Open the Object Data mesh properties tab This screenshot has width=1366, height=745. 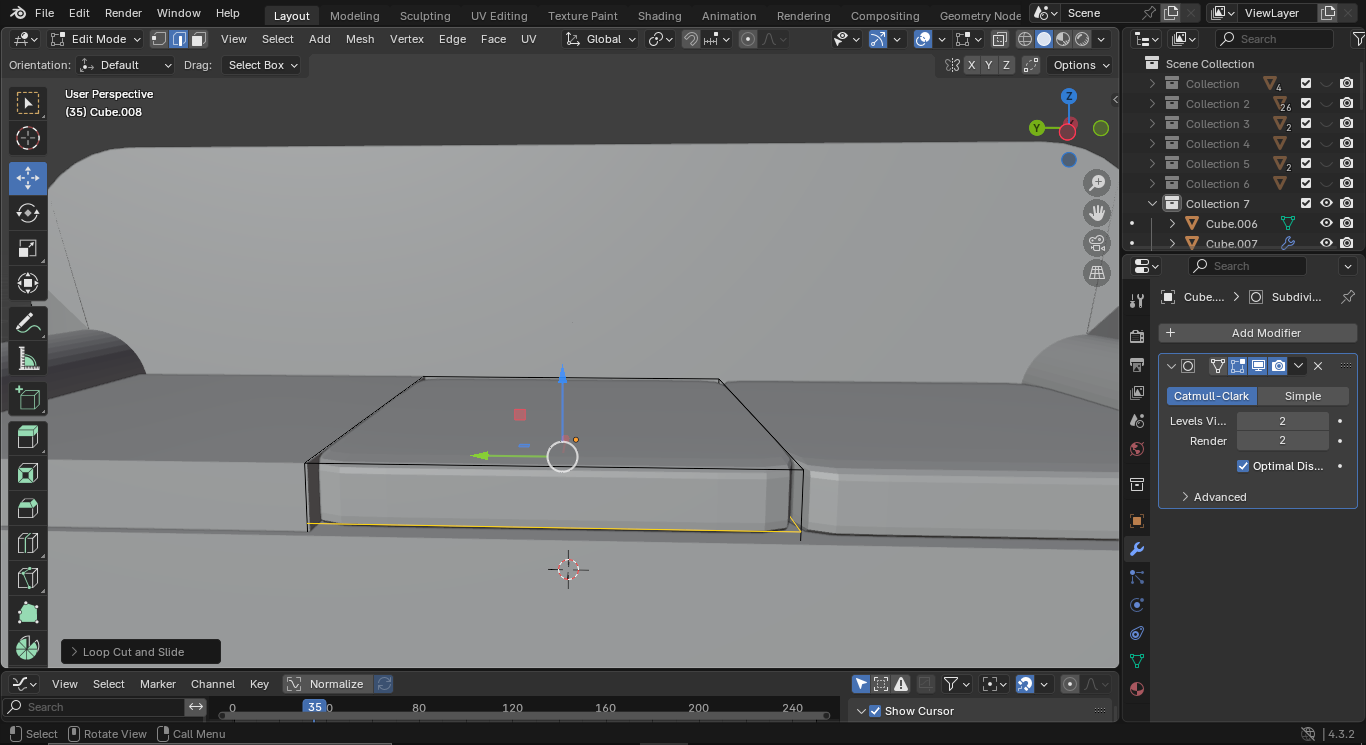pyautogui.click(x=1136, y=661)
